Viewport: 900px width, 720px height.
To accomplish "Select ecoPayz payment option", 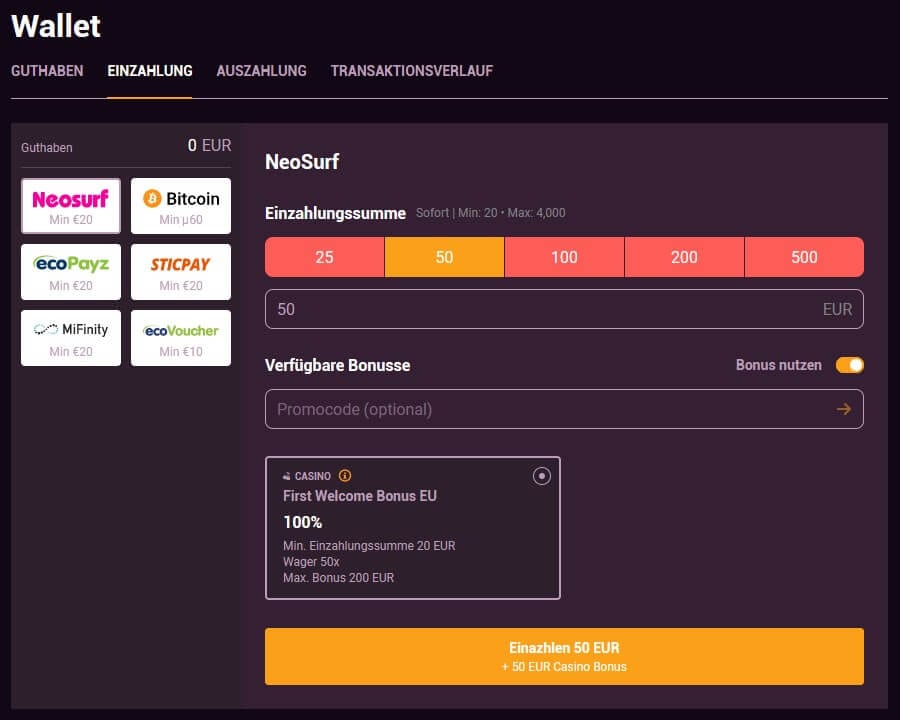I will pos(71,272).
